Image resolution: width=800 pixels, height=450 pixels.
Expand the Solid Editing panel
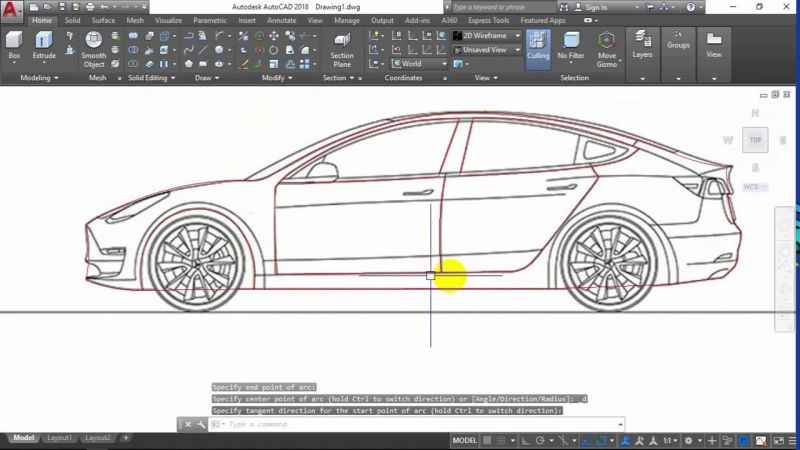(152, 78)
